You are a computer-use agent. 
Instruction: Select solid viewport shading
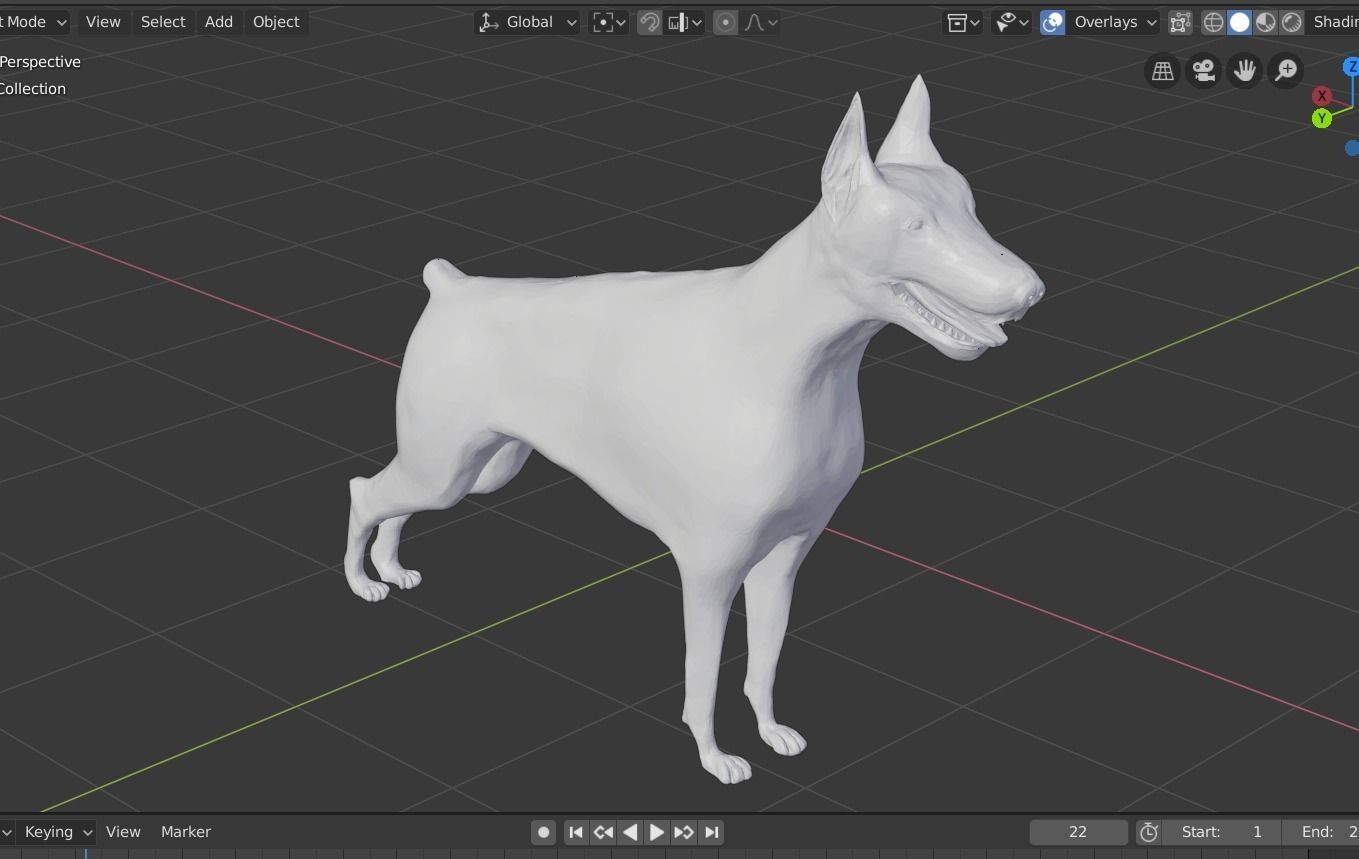click(1239, 22)
